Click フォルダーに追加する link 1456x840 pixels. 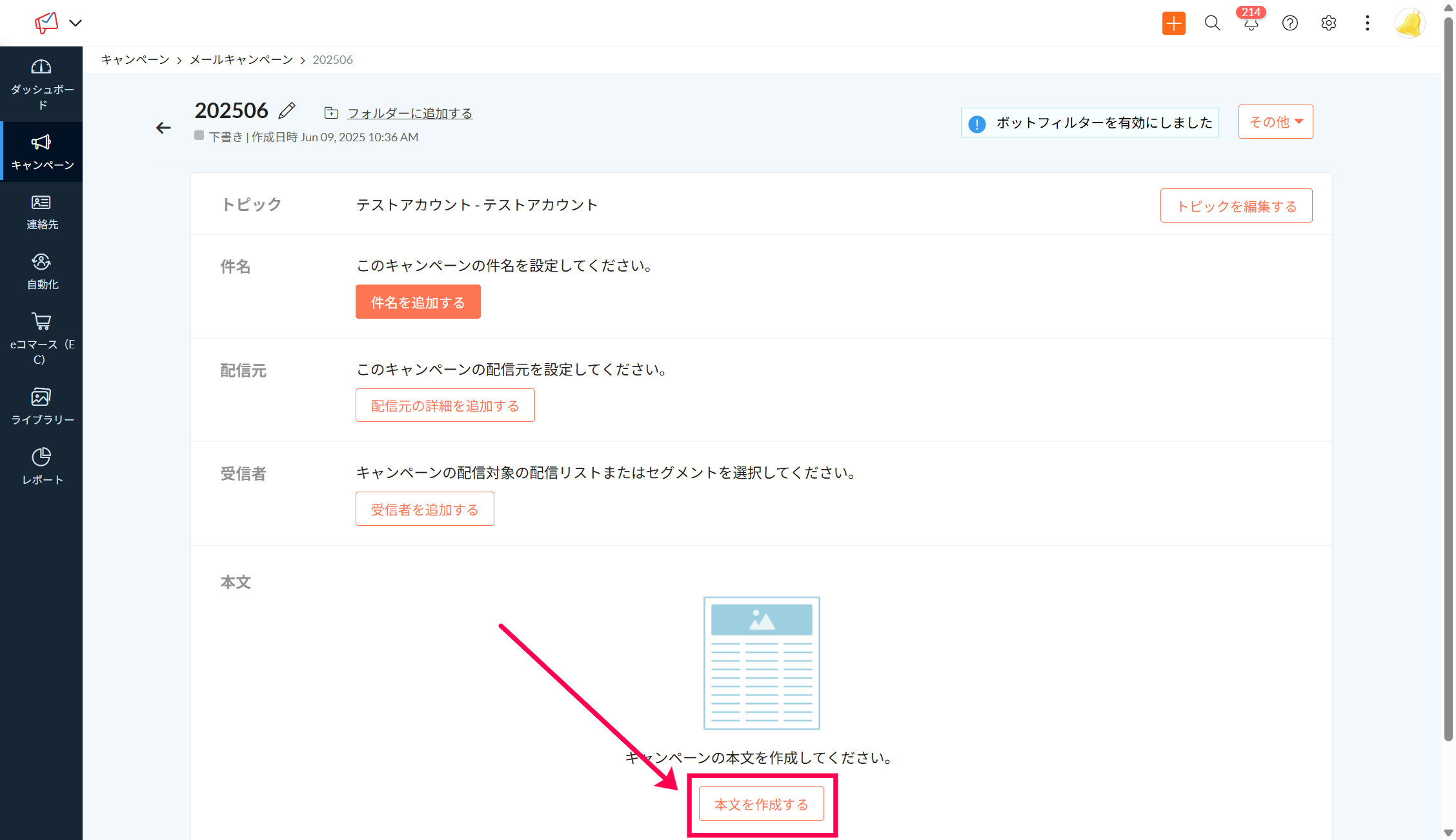(x=410, y=114)
